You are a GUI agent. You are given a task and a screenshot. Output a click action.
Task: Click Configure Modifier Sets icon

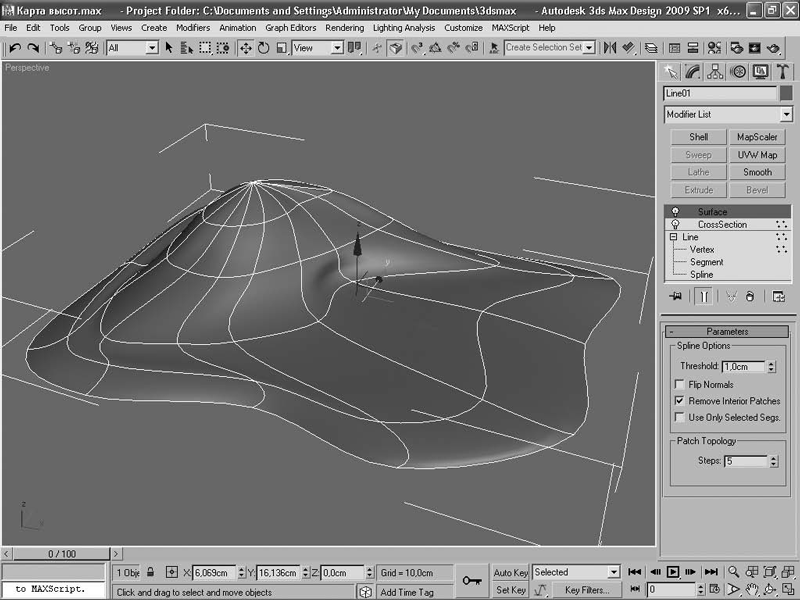click(x=778, y=296)
